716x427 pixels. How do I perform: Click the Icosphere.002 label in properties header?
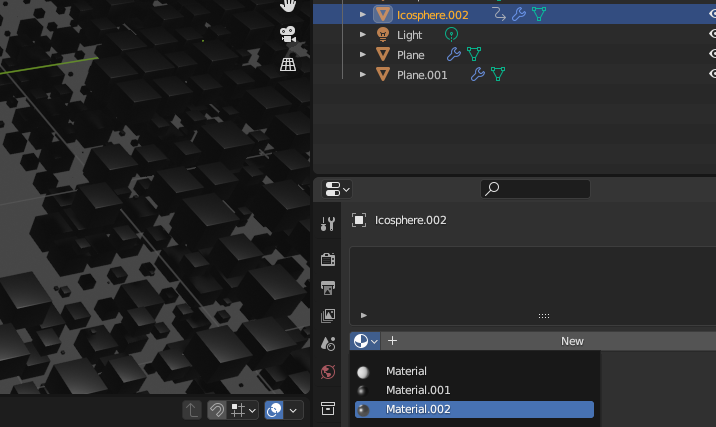[411, 220]
